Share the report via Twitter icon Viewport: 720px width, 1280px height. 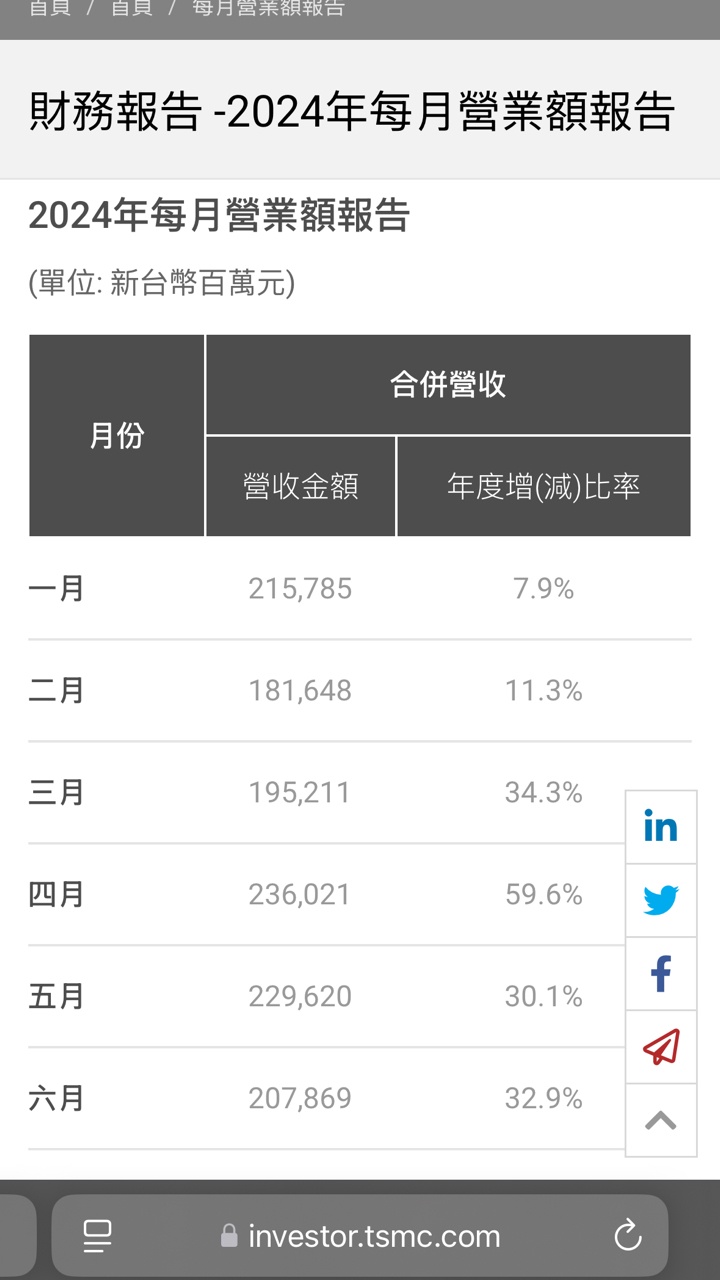tap(660, 900)
